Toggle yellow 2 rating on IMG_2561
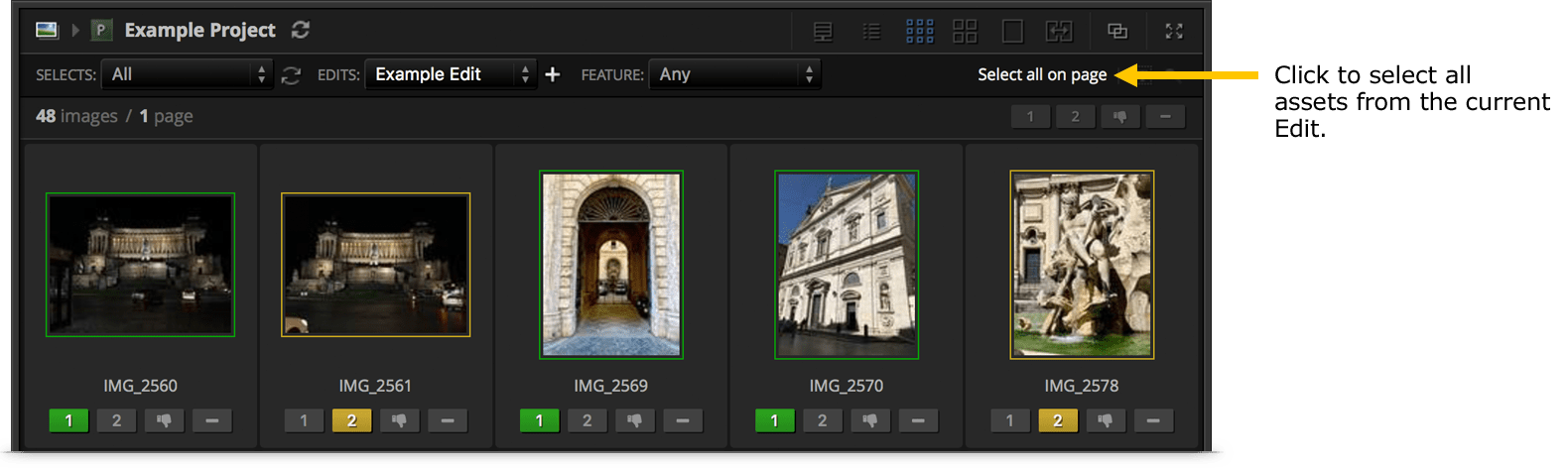This screenshot has width=1568, height=470. (x=351, y=420)
